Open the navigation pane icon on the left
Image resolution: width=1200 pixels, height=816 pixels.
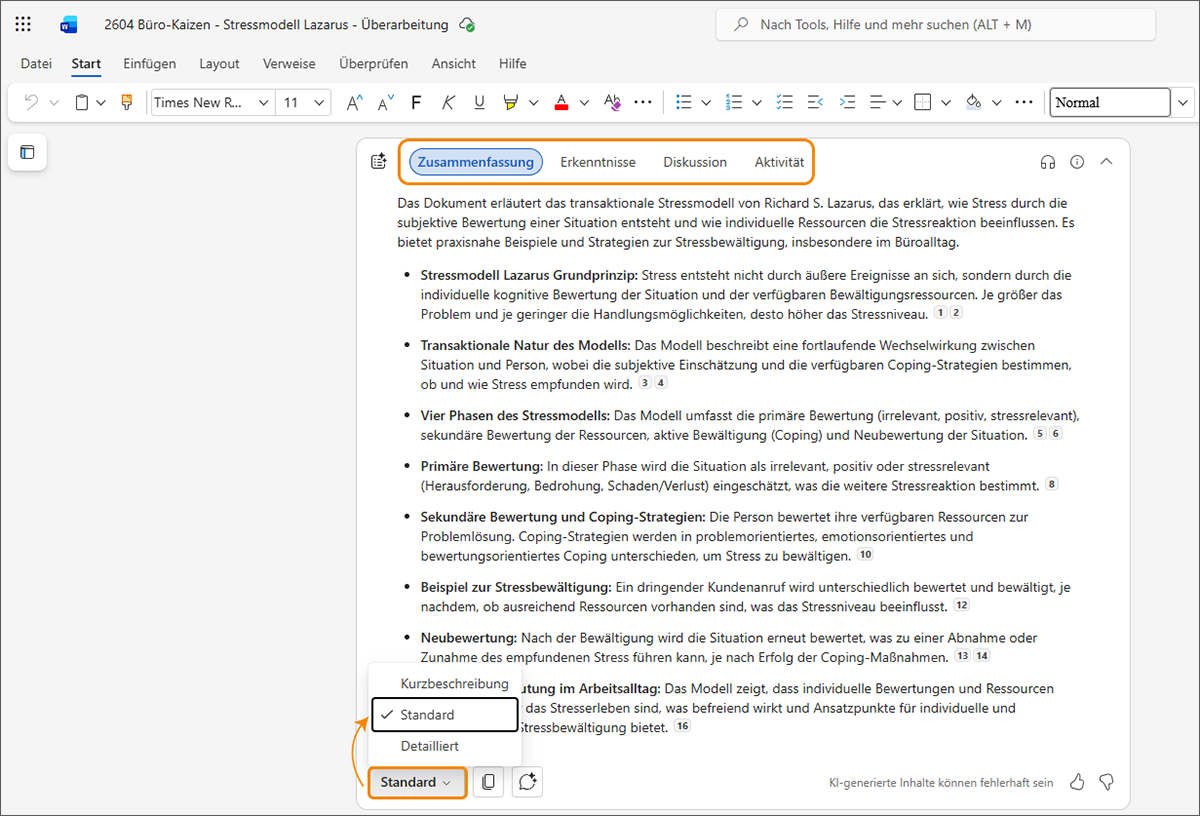[27, 152]
